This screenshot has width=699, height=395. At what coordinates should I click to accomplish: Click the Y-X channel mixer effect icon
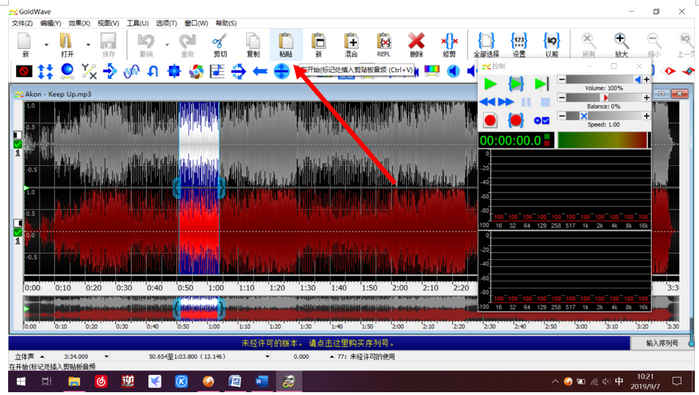(89, 71)
